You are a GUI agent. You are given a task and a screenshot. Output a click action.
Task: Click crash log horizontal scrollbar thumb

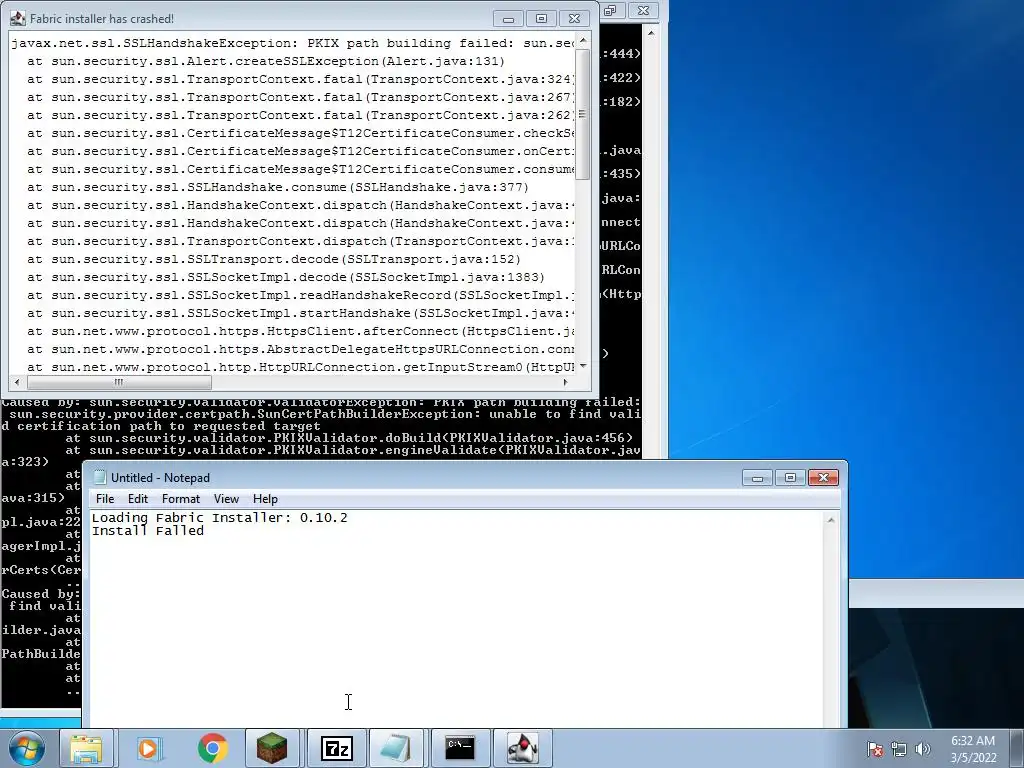coord(119,382)
